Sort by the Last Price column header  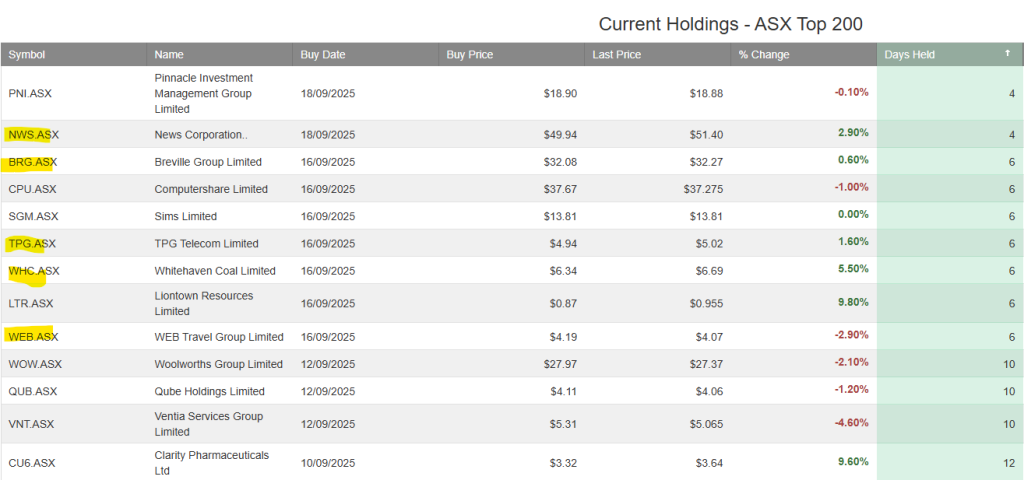pyautogui.click(x=616, y=55)
